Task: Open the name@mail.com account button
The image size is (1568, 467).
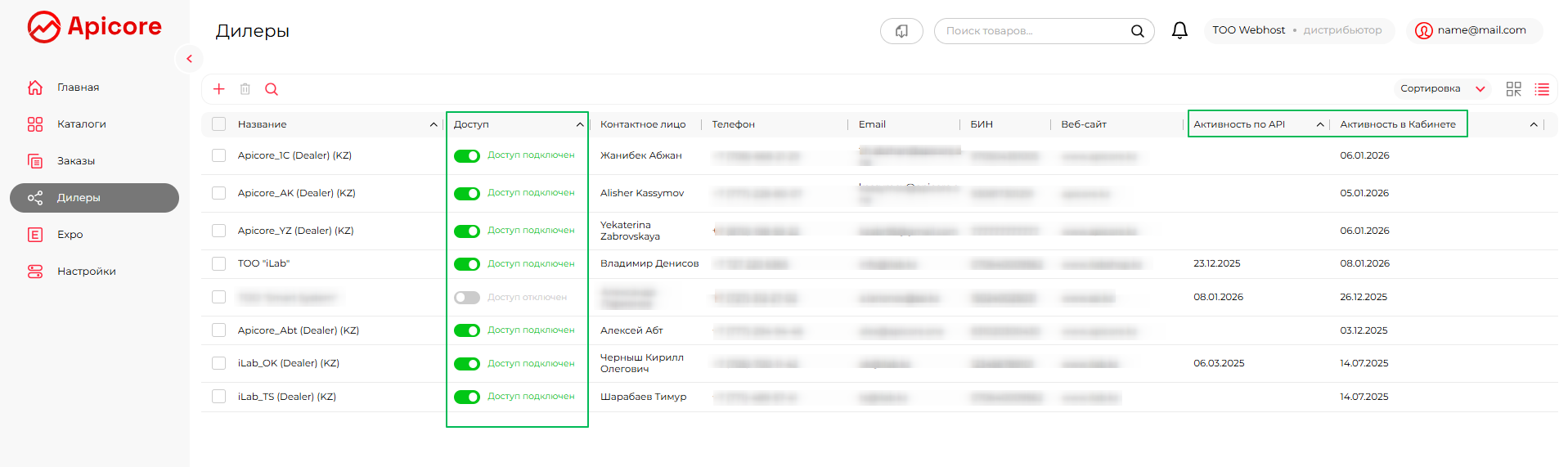Action: [x=1474, y=31]
